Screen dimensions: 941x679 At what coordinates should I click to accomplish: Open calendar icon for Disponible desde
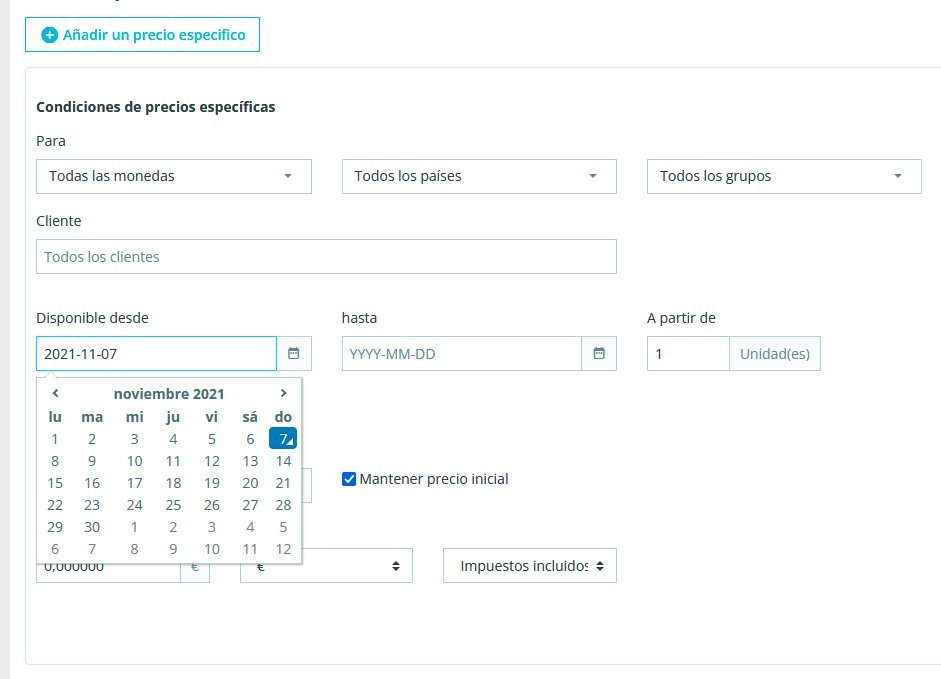(x=294, y=353)
